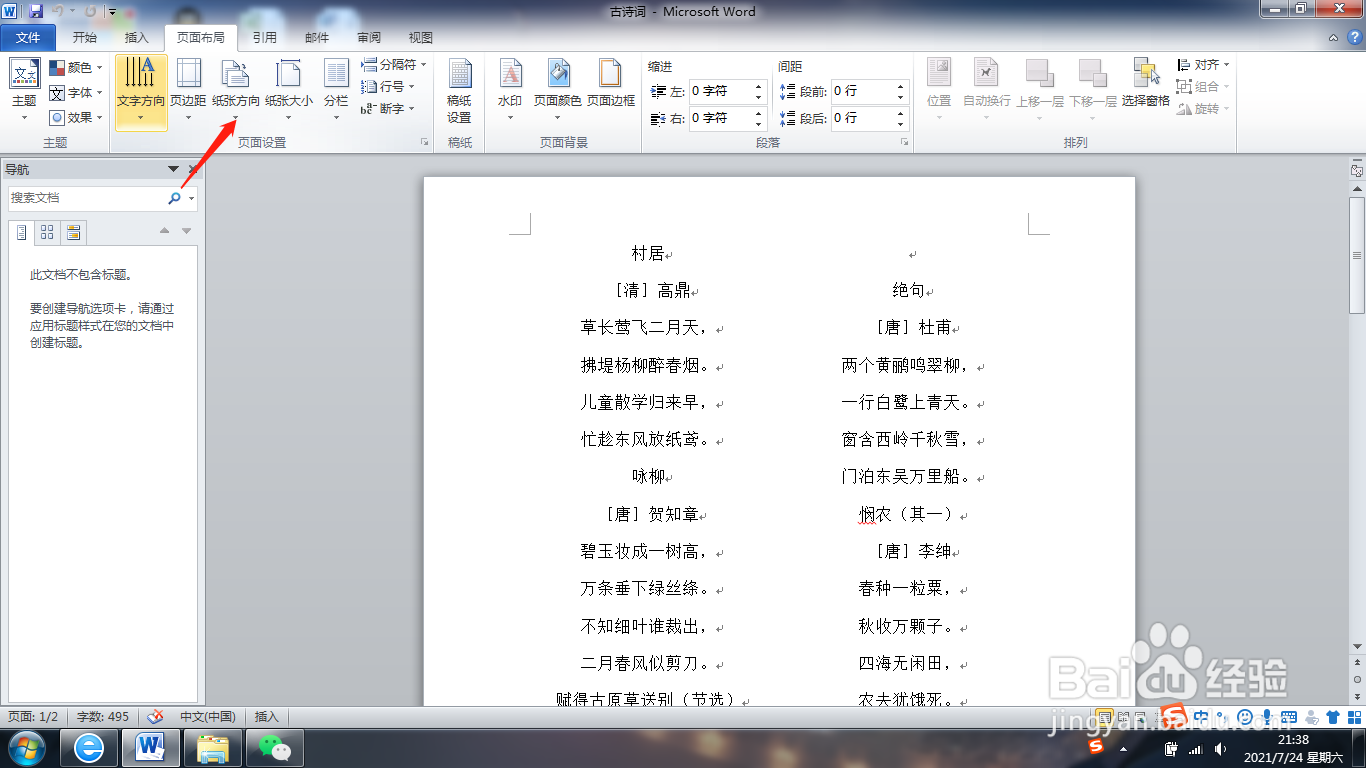Open the 页边距 margins menu
This screenshot has width=1366, height=768.
click(188, 89)
